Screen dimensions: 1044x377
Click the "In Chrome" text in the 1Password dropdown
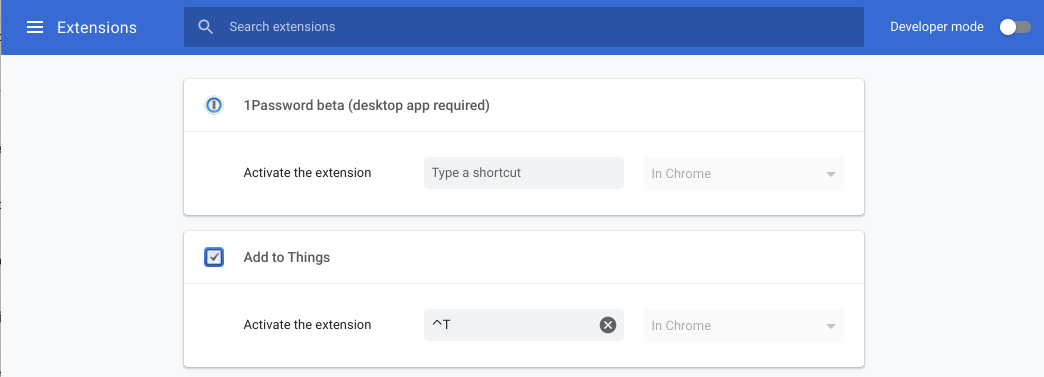click(681, 174)
